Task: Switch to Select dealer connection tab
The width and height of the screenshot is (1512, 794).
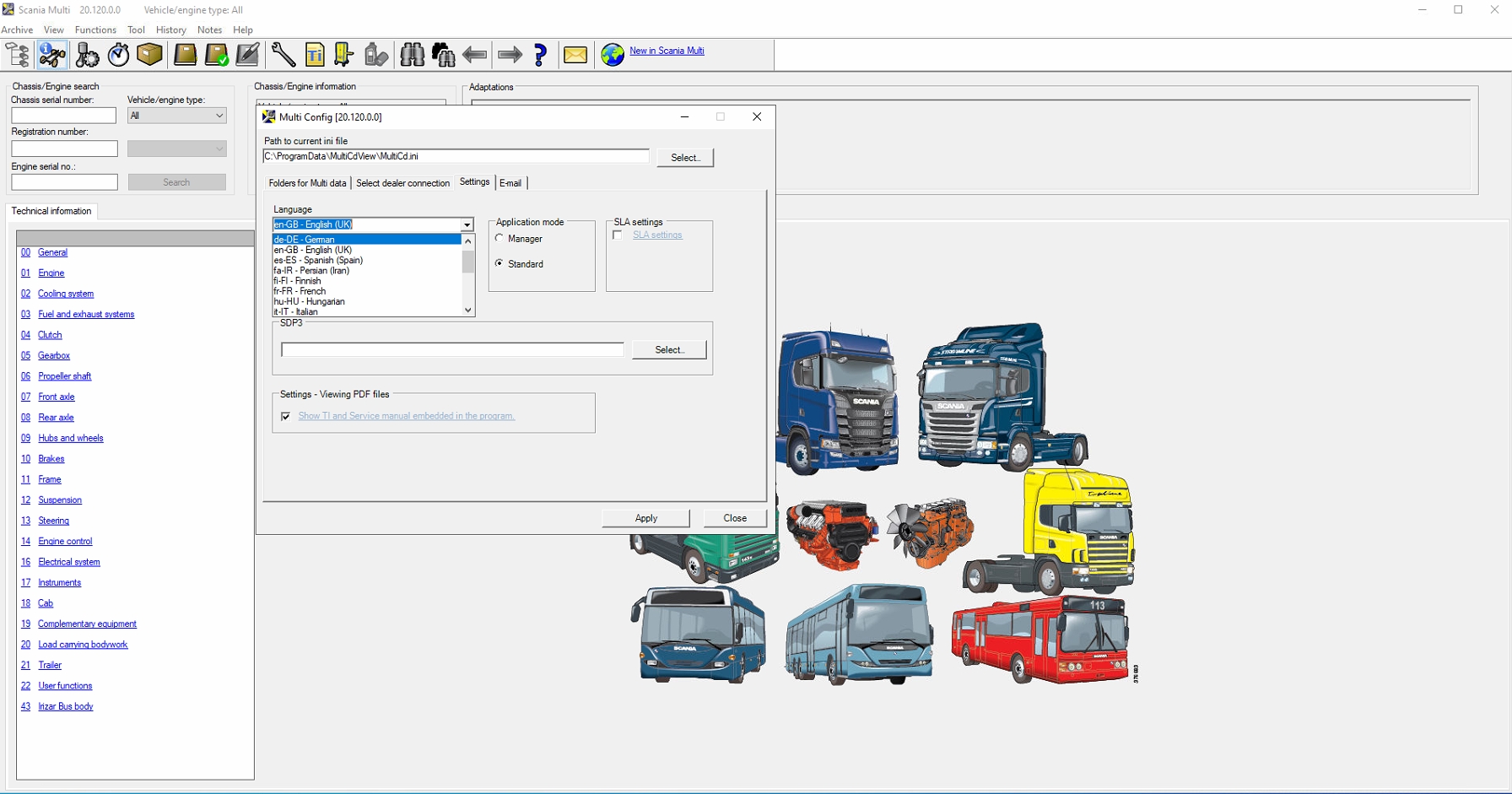Action: [x=402, y=183]
